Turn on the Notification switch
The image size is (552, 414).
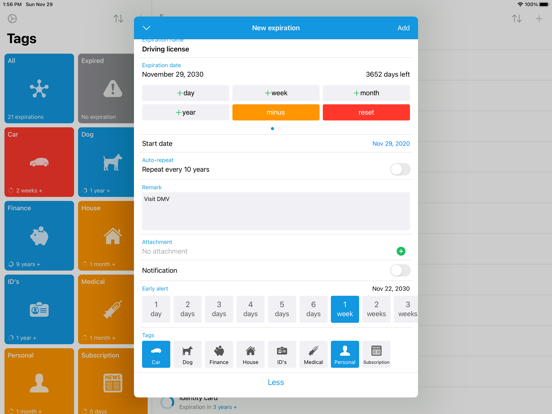click(x=400, y=270)
